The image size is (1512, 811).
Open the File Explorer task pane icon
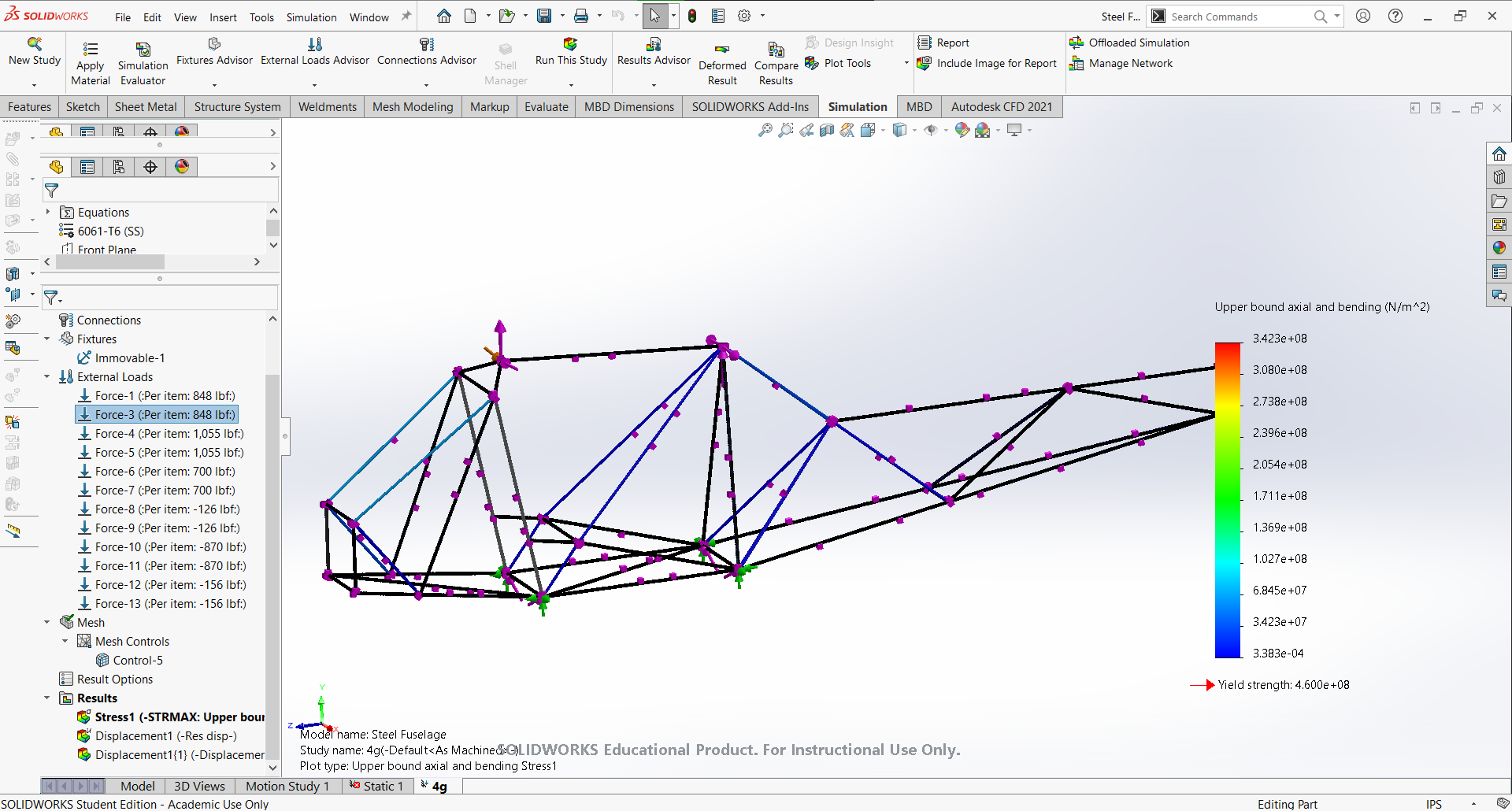click(x=1499, y=202)
